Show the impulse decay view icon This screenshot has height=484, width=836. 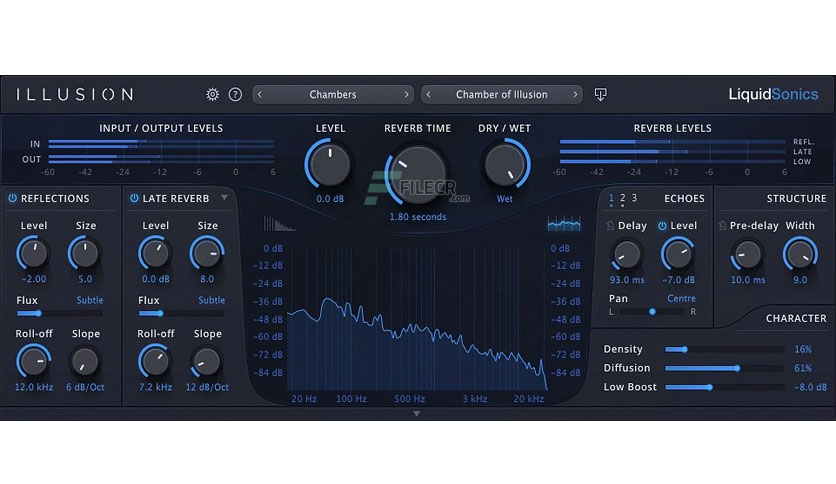[279, 223]
